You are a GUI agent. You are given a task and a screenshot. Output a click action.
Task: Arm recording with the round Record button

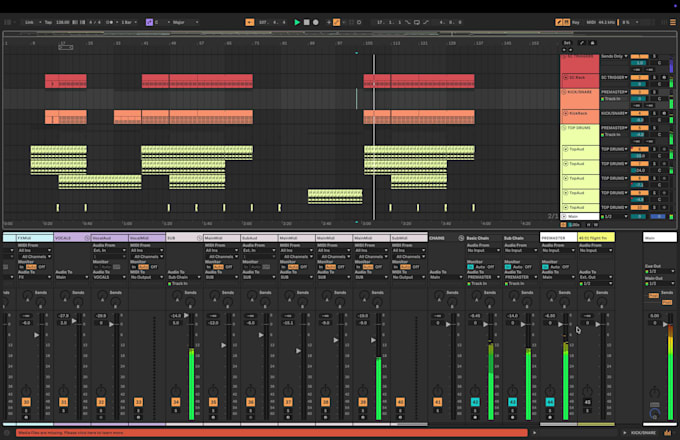[316, 22]
